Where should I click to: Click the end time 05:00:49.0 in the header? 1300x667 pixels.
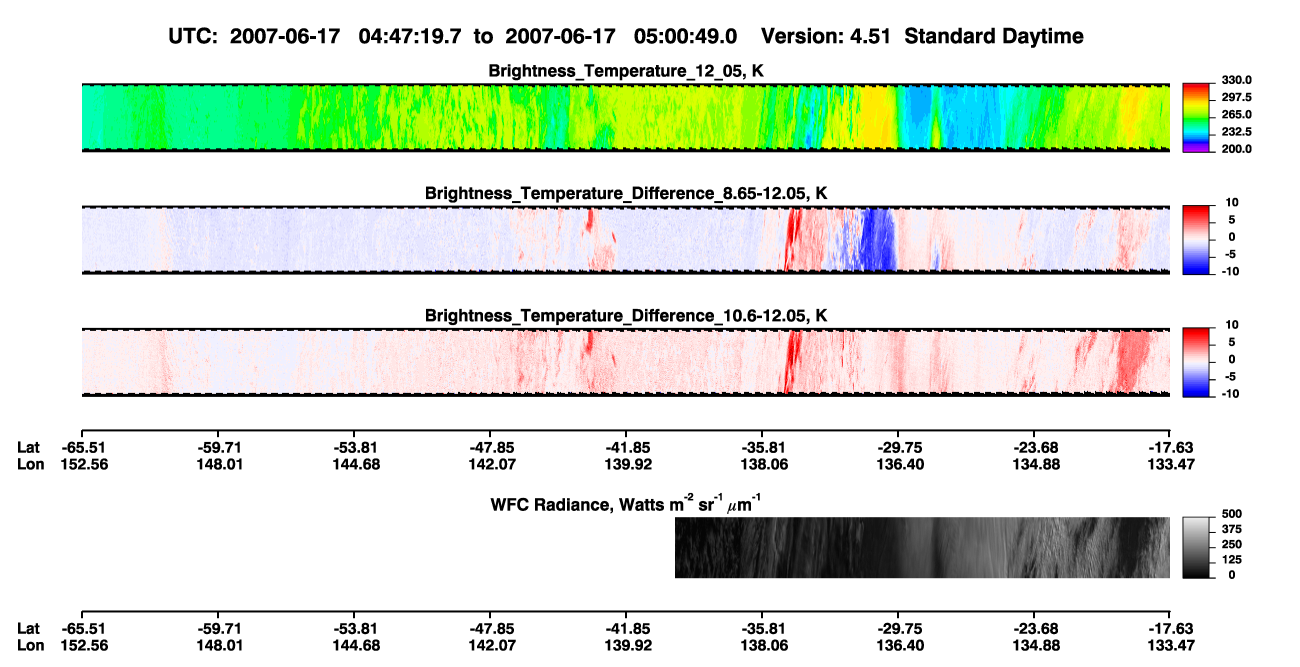(x=686, y=37)
